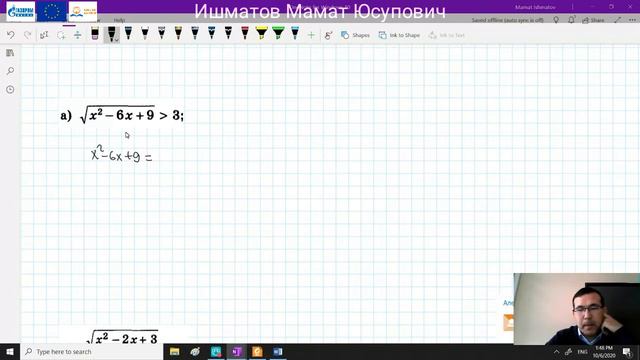
Task: Open the orange app on taskbar
Action: (x=257, y=351)
